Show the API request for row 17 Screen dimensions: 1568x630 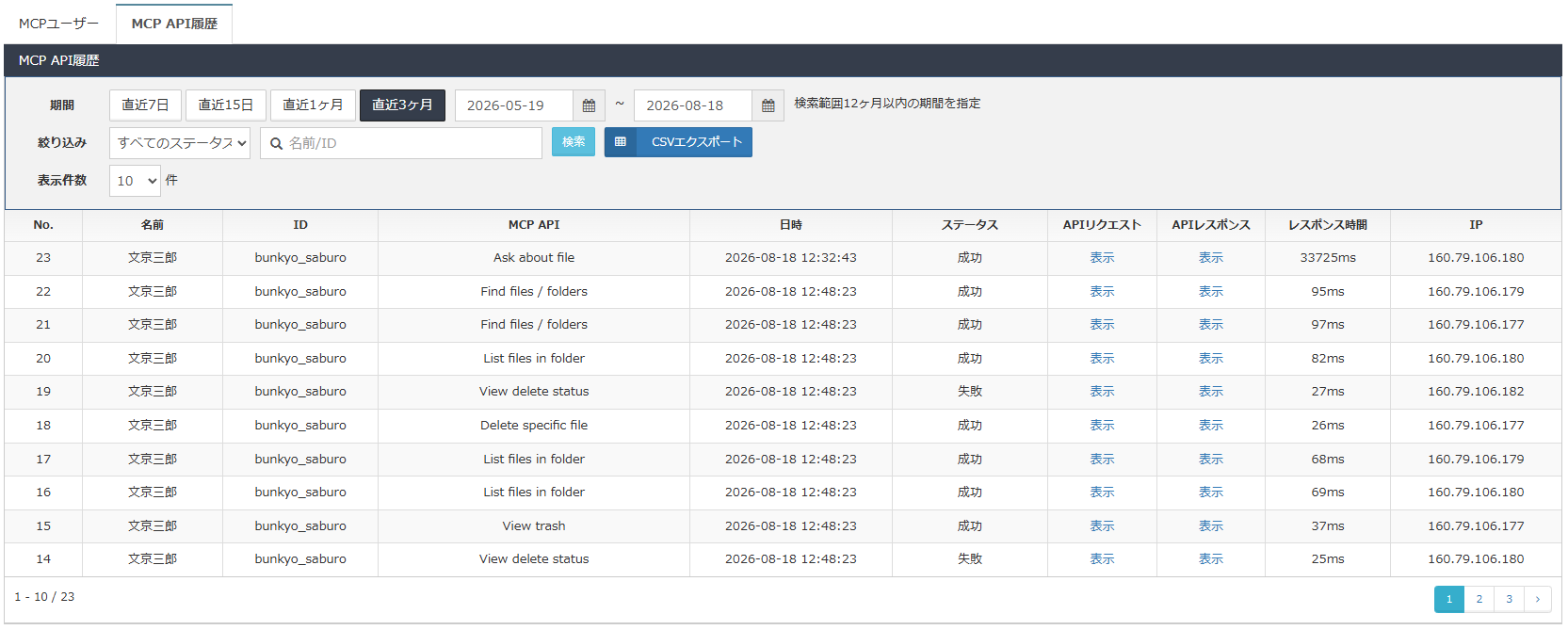tap(1102, 460)
